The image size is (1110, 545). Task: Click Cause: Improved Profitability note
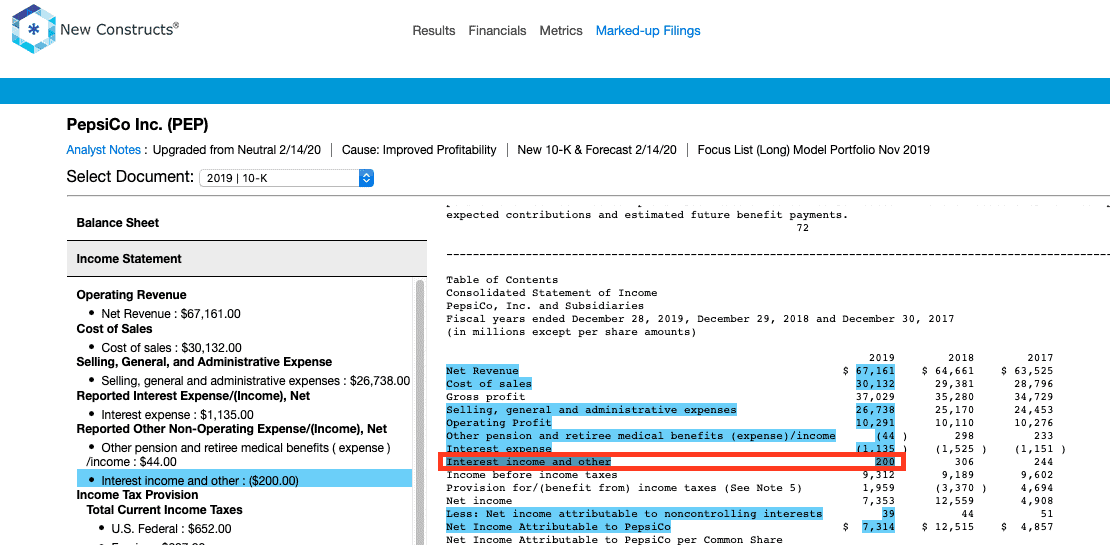click(x=419, y=150)
